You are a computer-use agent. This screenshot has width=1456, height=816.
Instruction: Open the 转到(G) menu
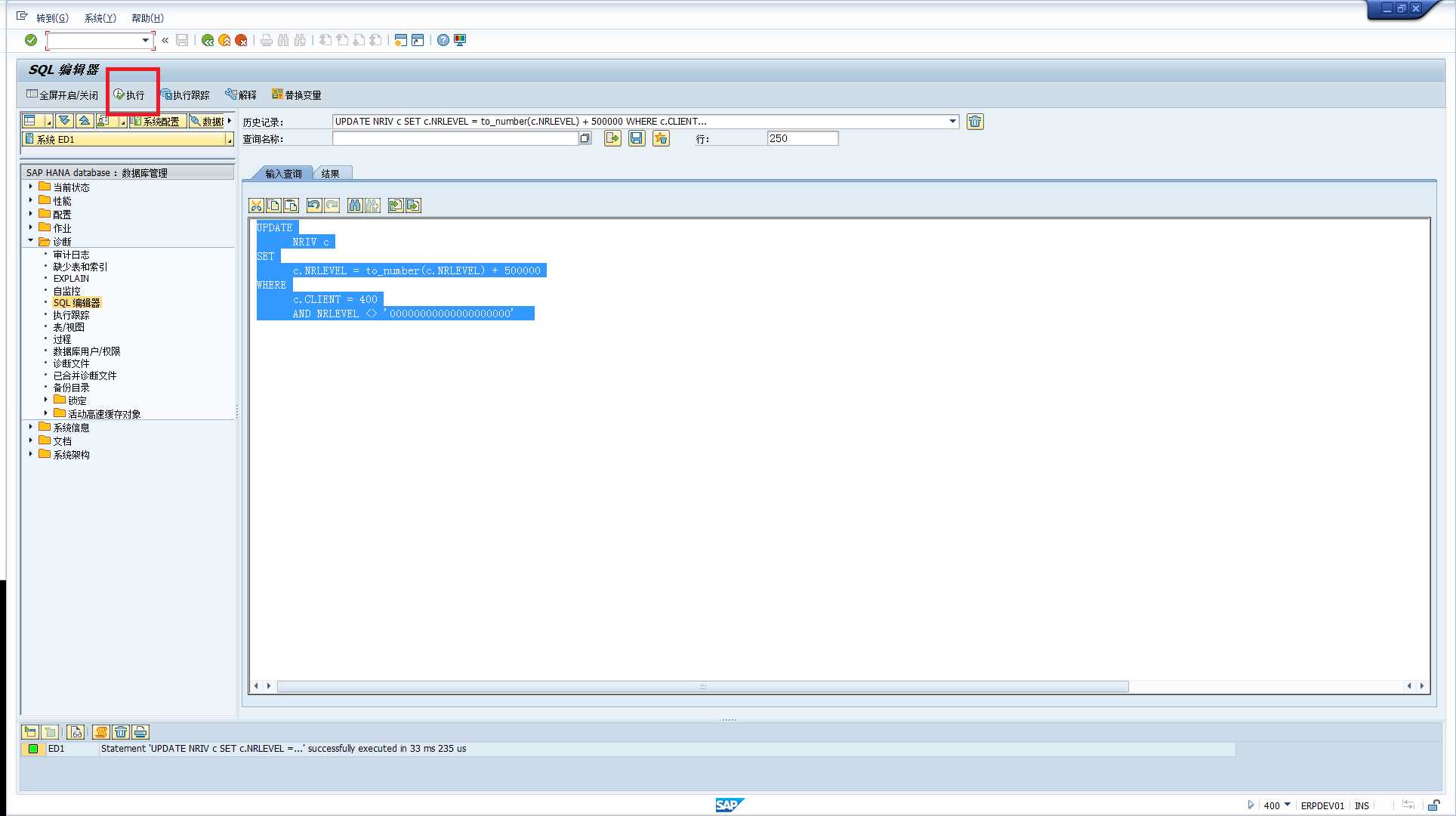point(52,18)
